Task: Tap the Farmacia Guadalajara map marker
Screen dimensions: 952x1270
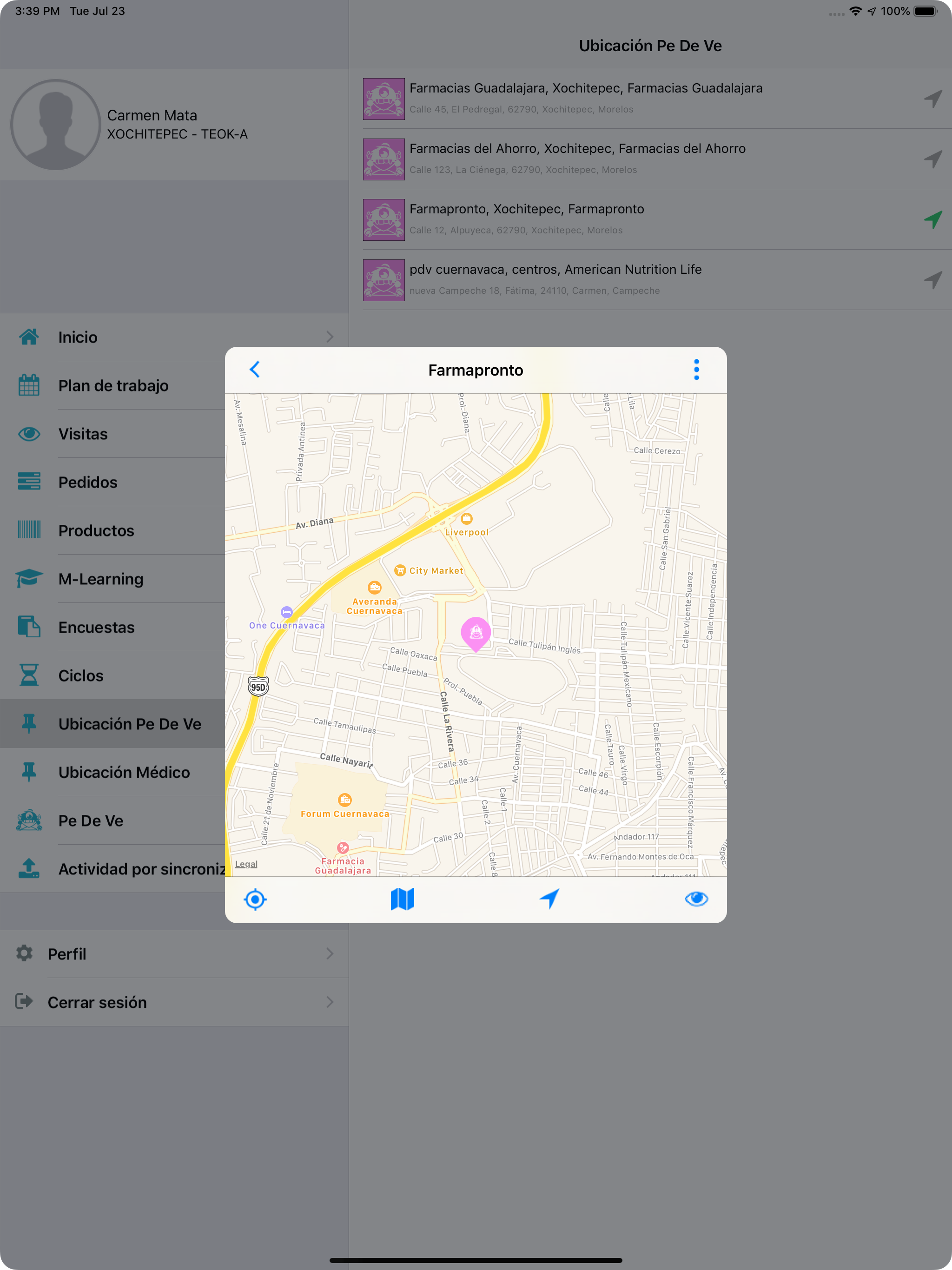Action: click(343, 848)
